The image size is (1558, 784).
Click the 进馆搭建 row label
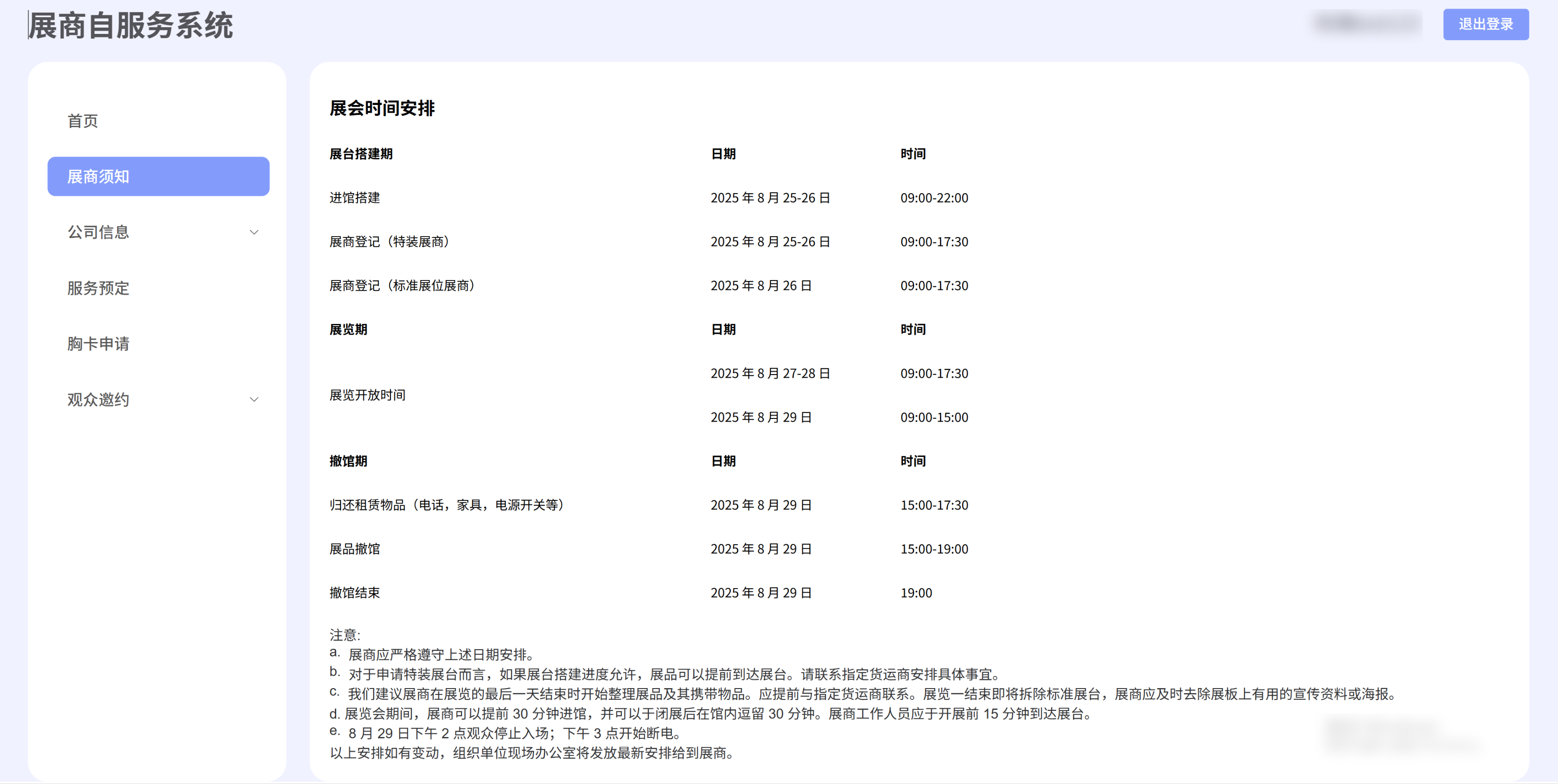354,198
